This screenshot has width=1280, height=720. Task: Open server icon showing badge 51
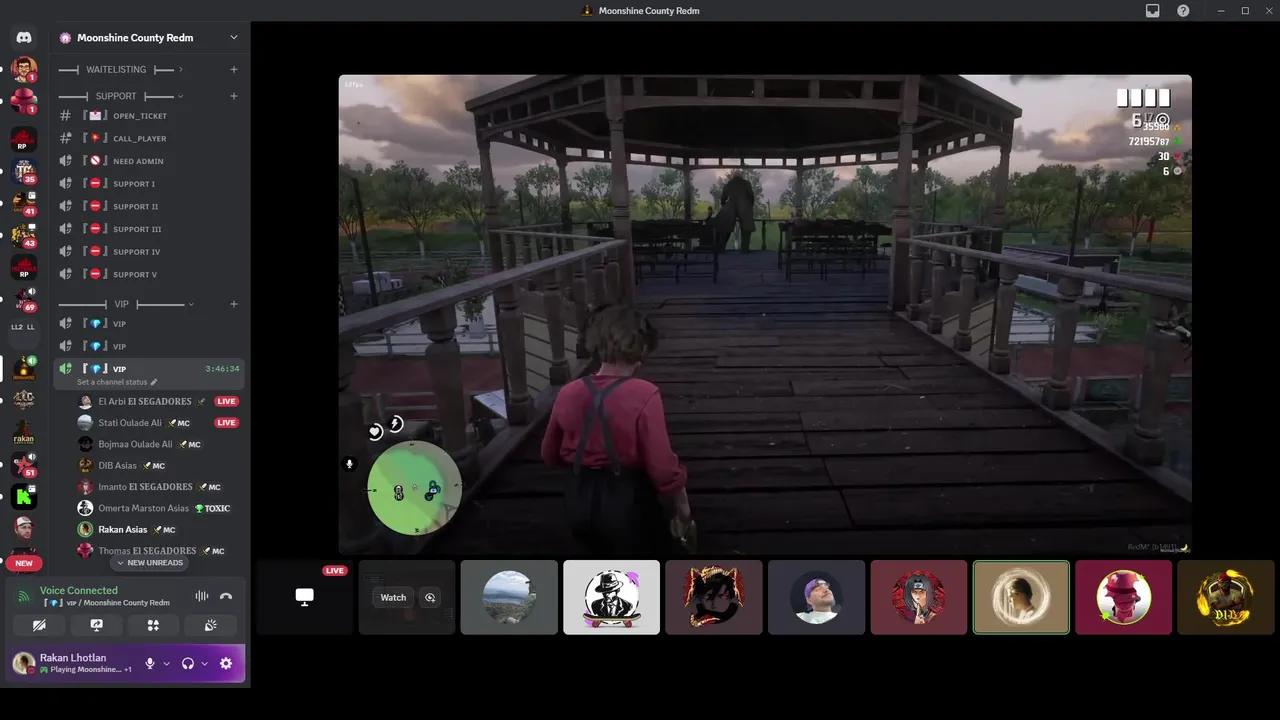24,464
